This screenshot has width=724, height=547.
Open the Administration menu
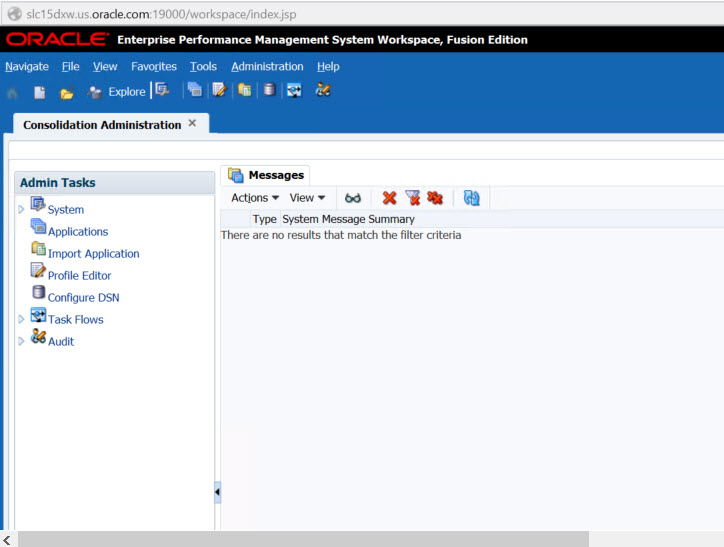tap(267, 67)
